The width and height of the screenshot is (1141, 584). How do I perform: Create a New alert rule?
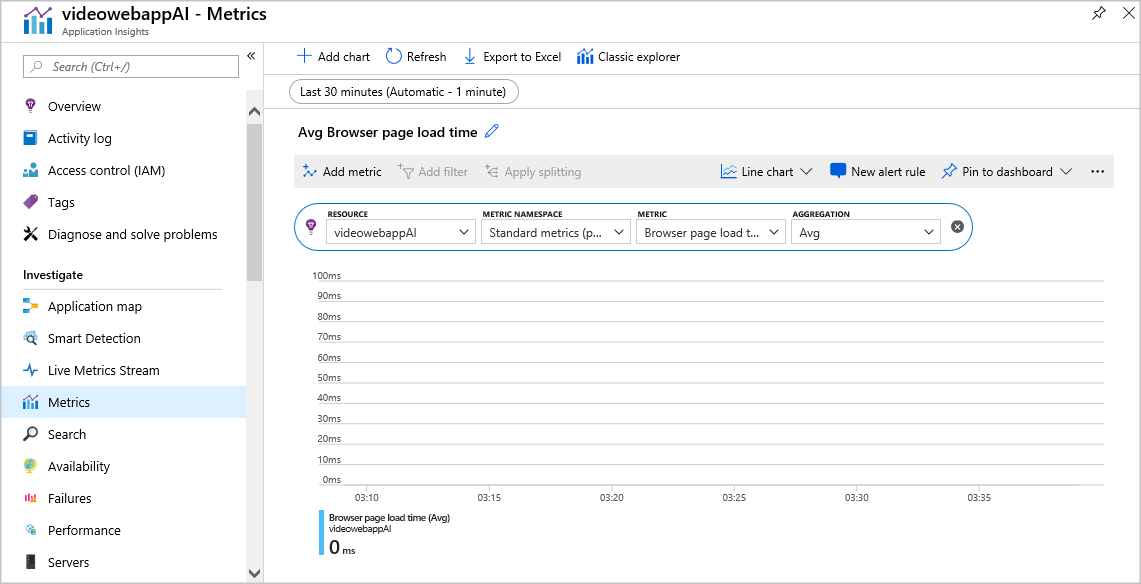pos(878,172)
